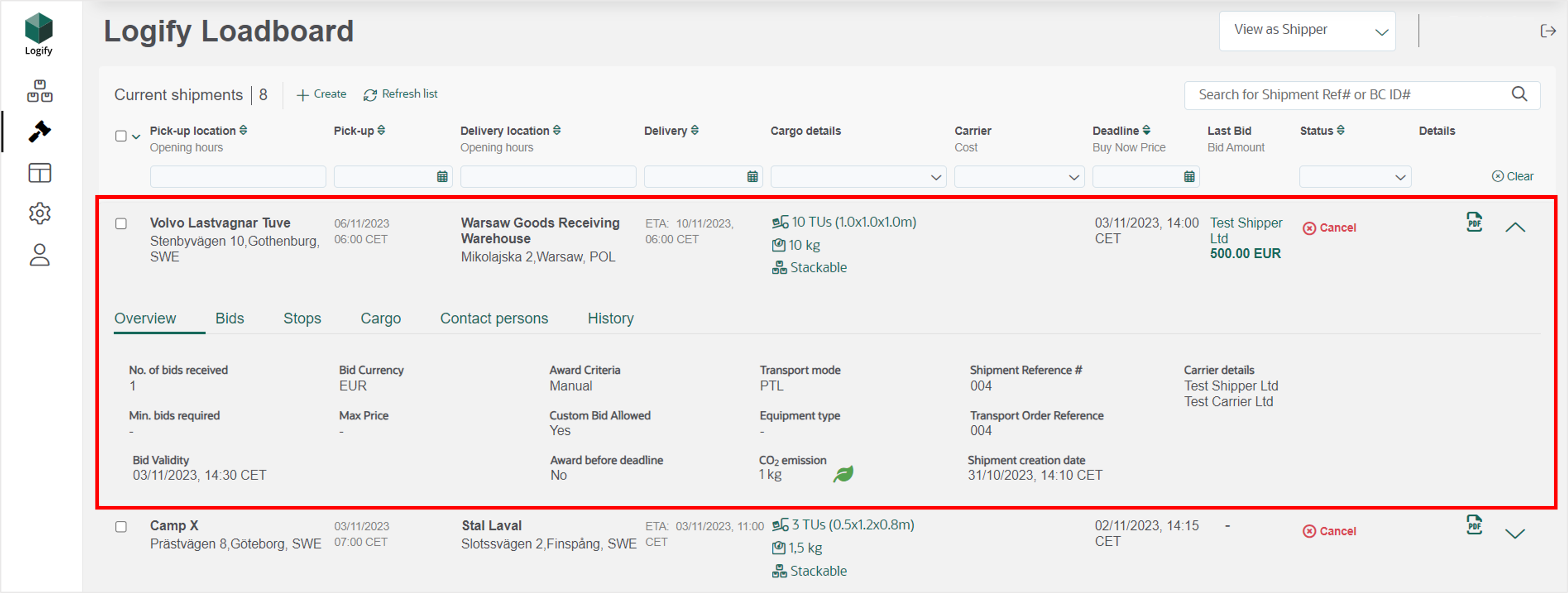Create a new shipment
This screenshot has height=593, width=1568.
[x=321, y=94]
